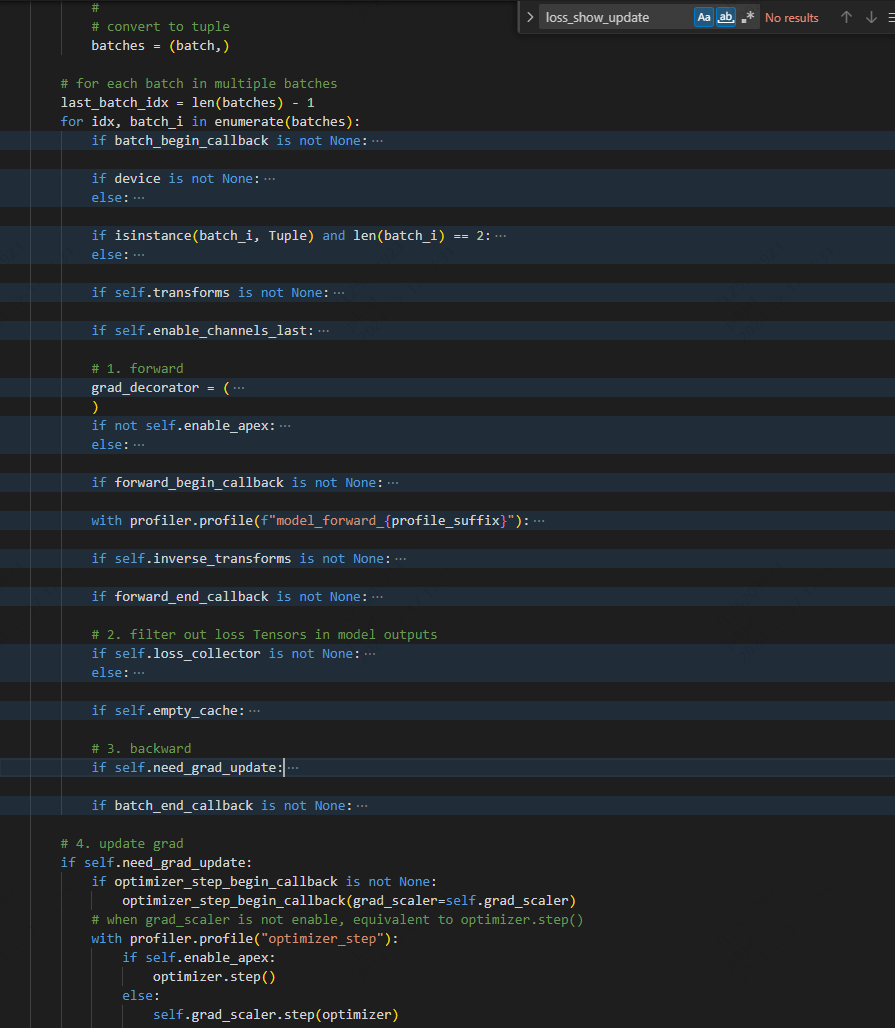Expand folded forward_begin_callback block
Screen dimensions: 895x1028
[x=392, y=483]
